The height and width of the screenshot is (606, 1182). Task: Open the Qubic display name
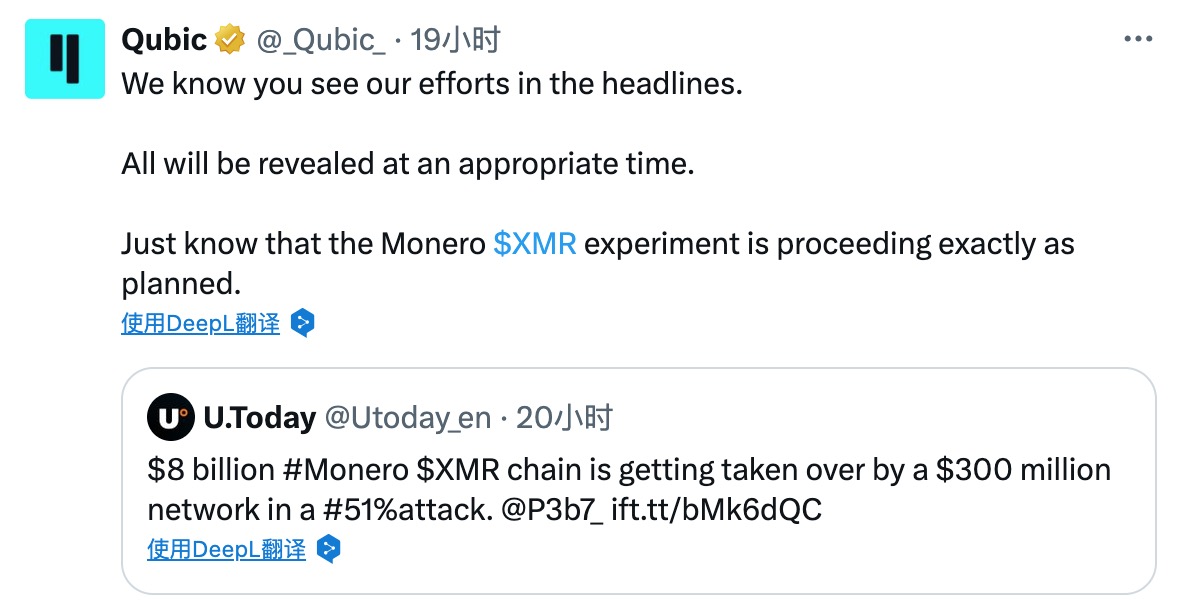pyautogui.click(x=164, y=39)
